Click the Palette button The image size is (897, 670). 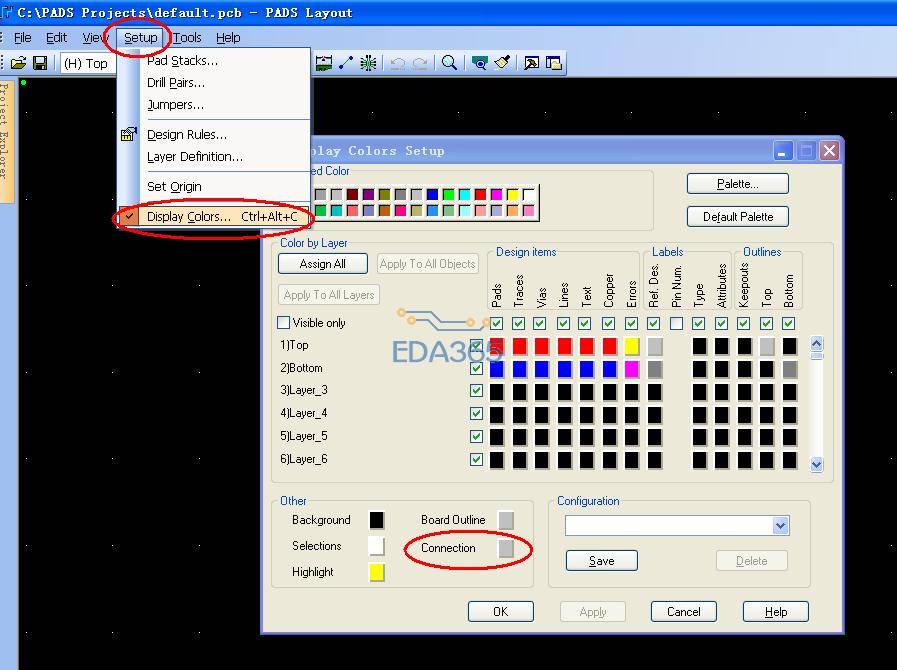(737, 184)
